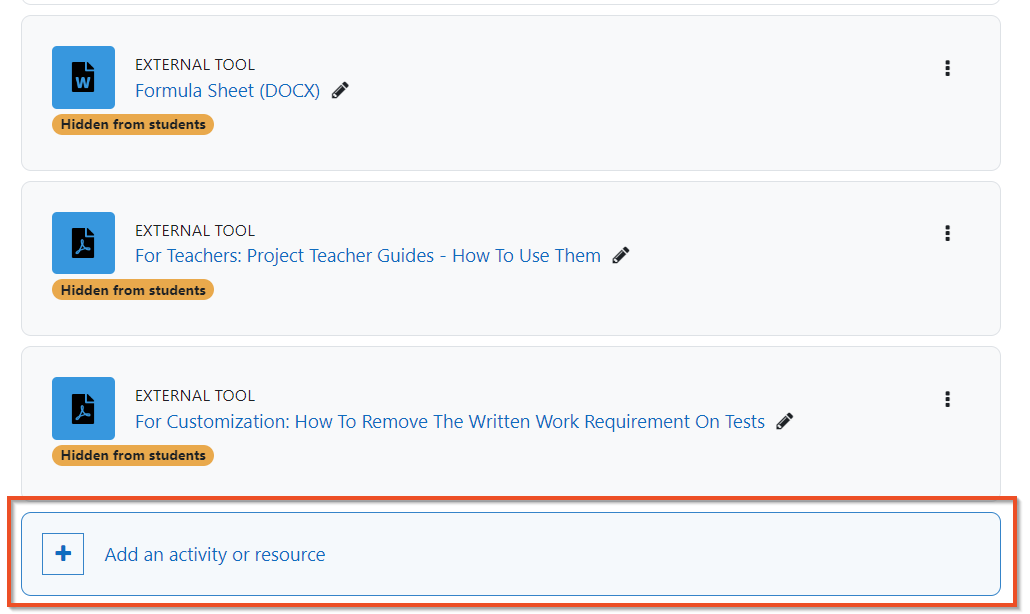Open three-dot menu for Customization item
The width and height of the screenshot is (1030, 614).
click(947, 399)
